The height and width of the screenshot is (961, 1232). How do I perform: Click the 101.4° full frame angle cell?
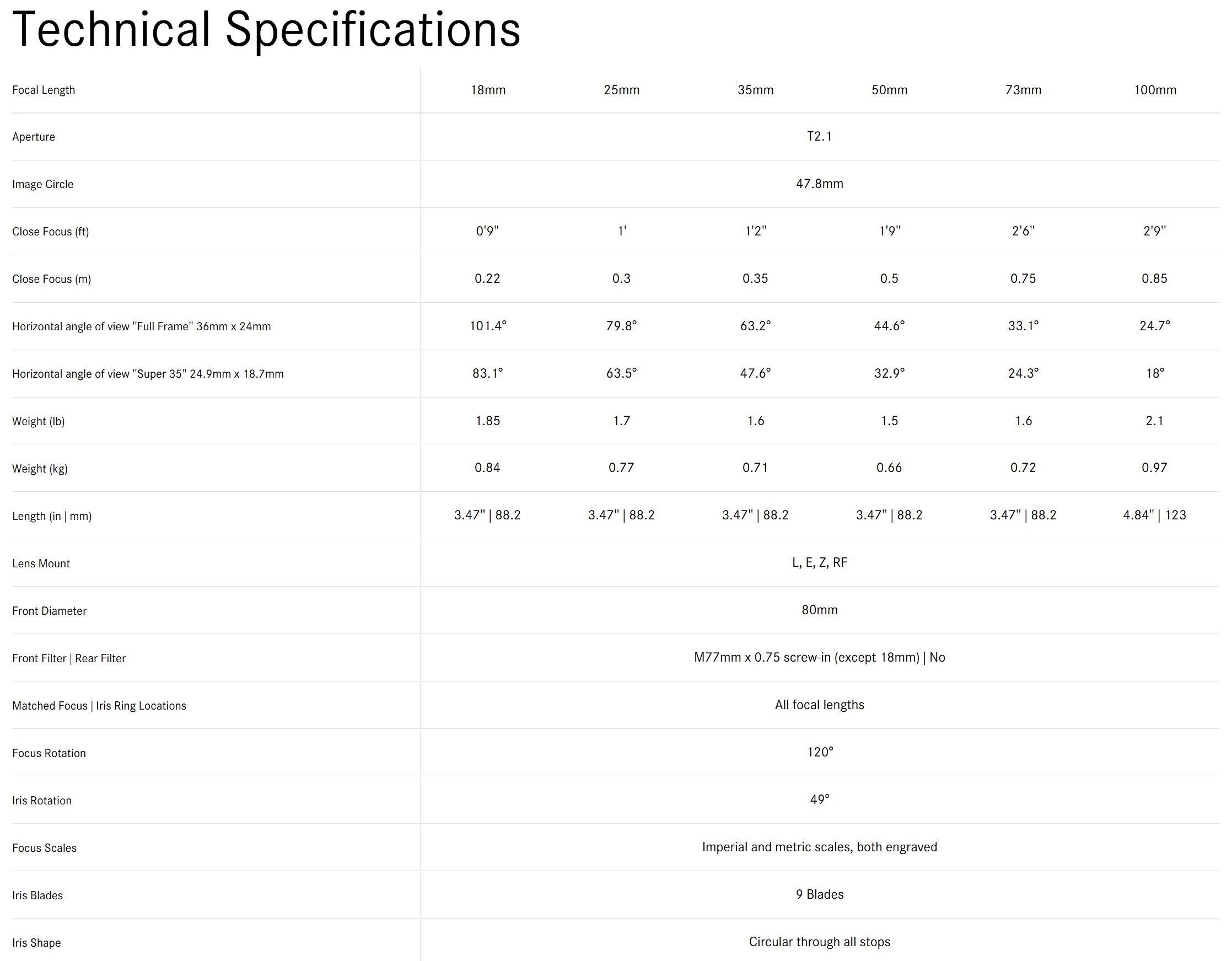coord(488,326)
